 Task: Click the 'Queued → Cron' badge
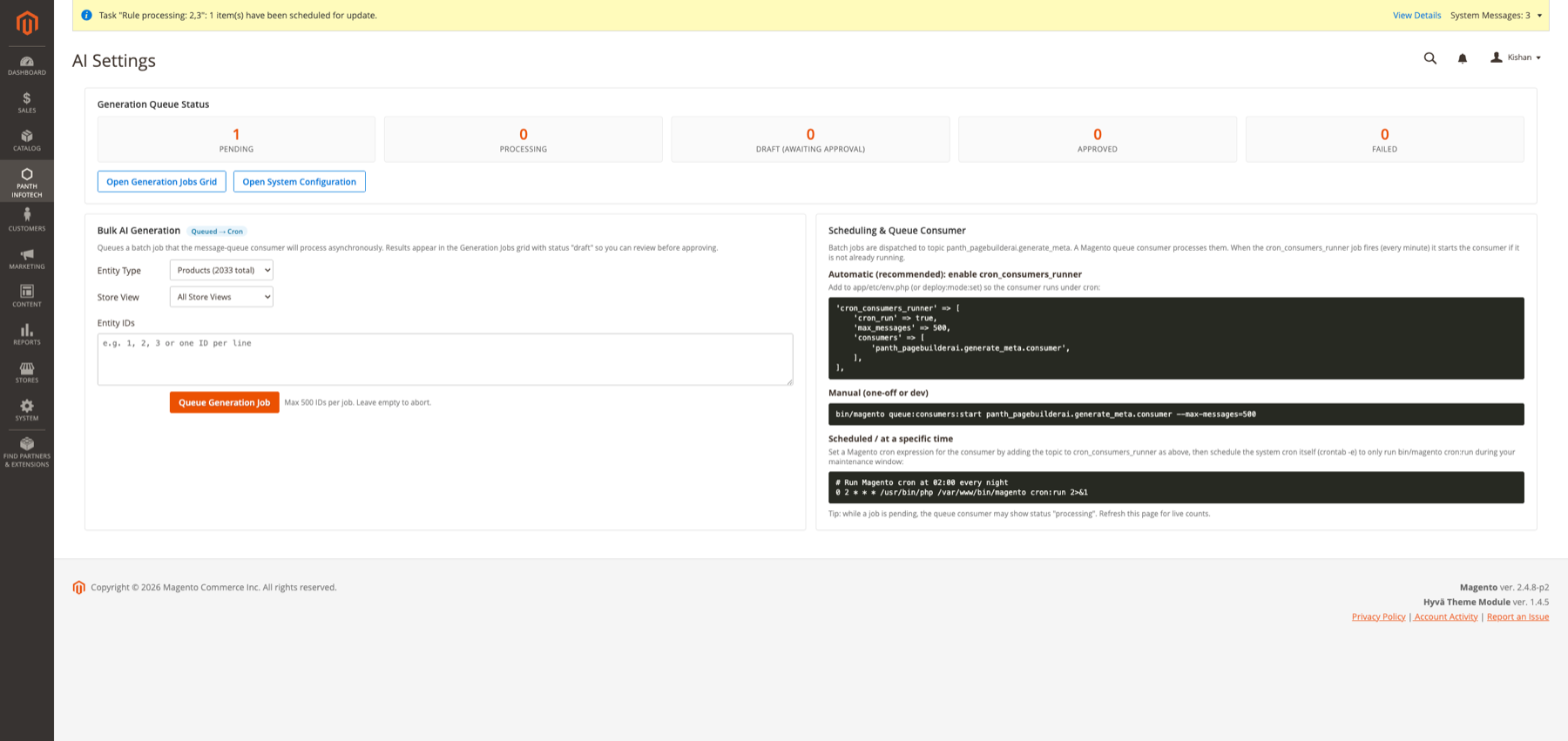(217, 232)
